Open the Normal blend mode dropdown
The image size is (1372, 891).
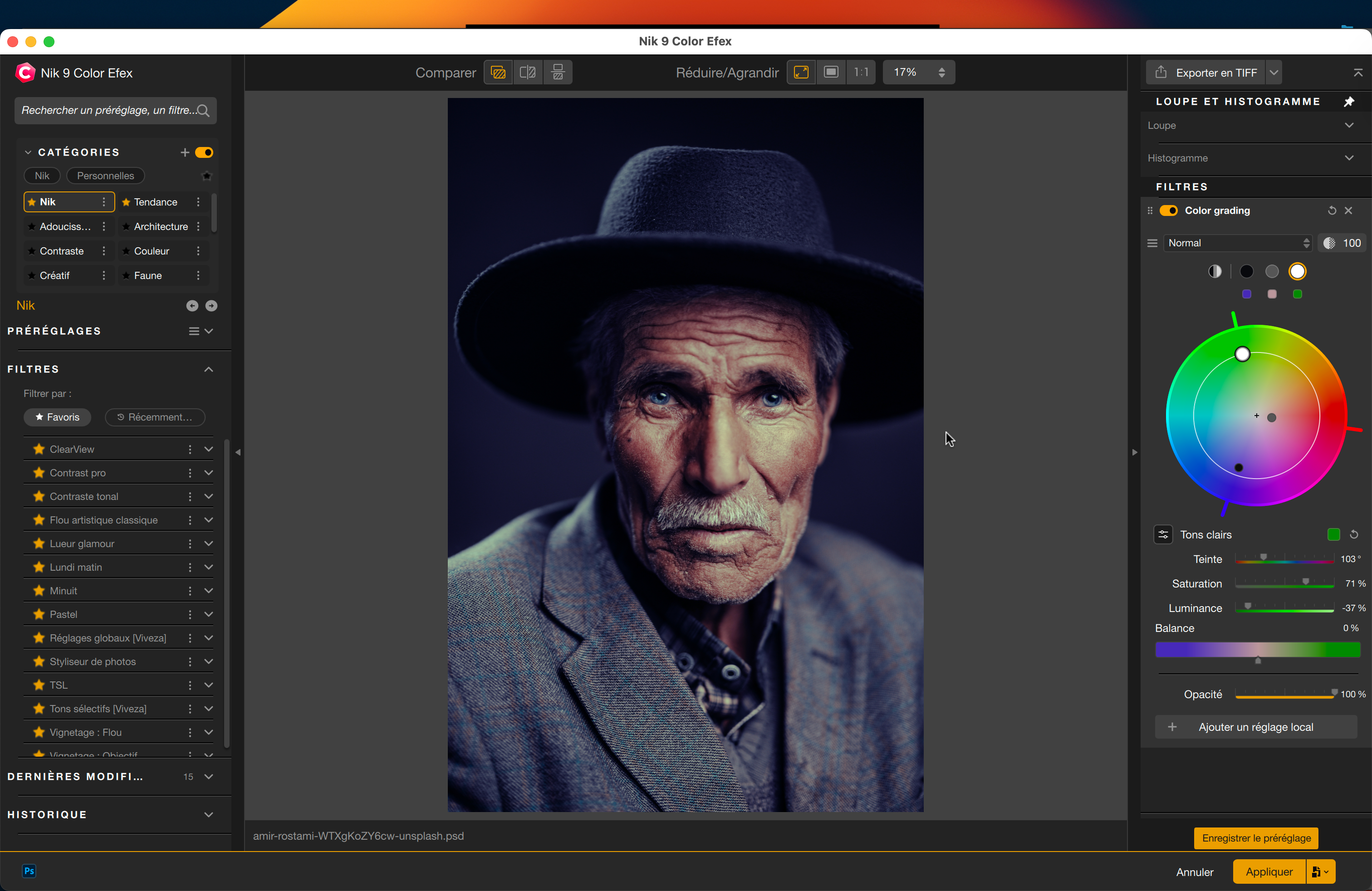(x=1237, y=243)
